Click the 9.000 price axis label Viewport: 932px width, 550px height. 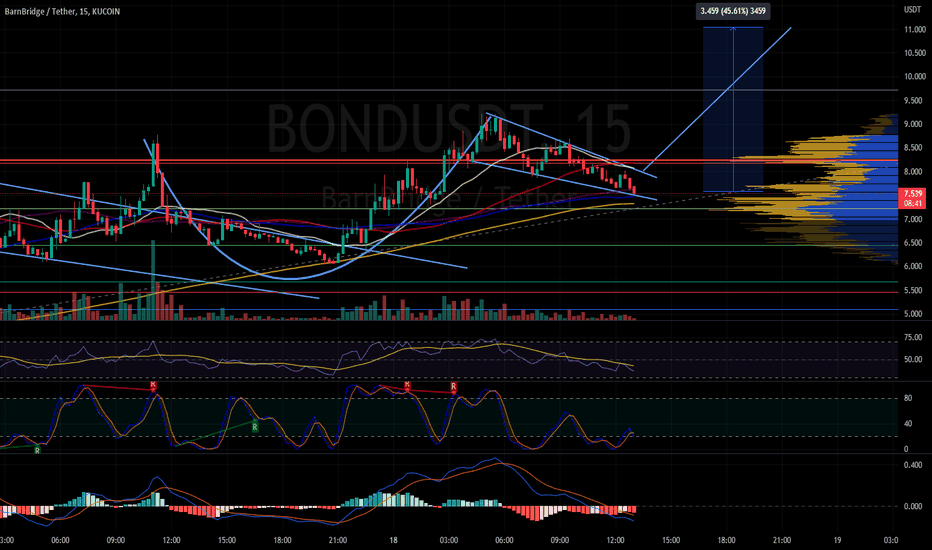914,124
